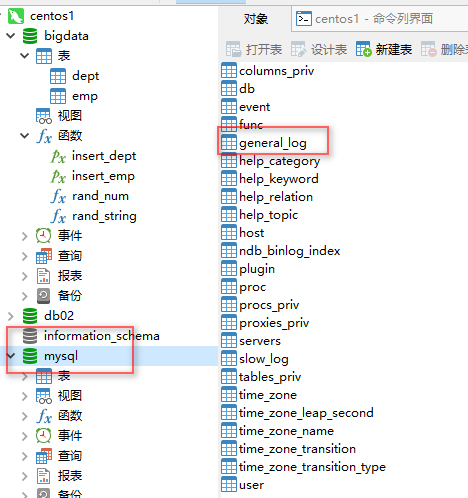
Task: Expand the db02 database node
Action: [11, 316]
